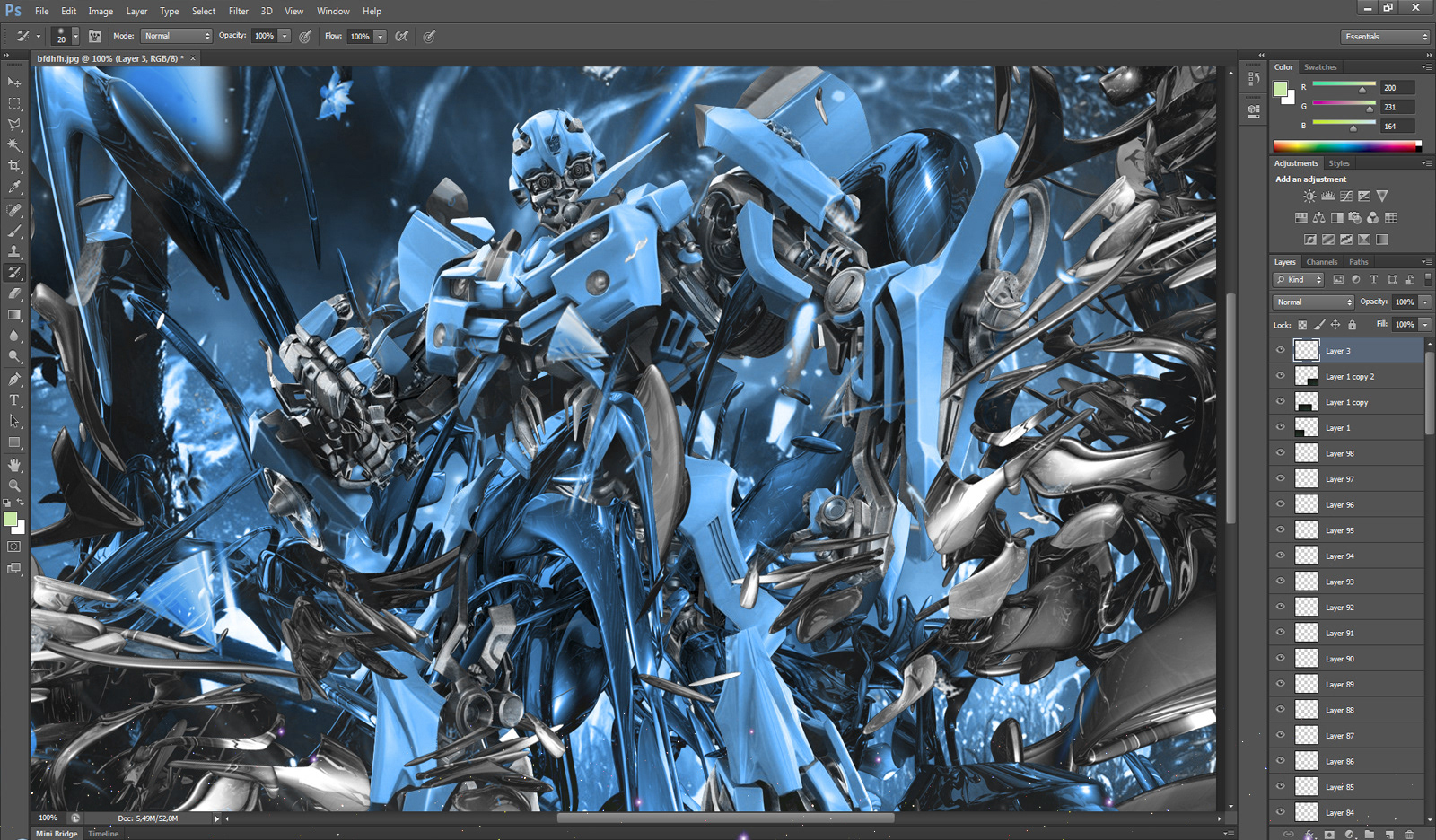
Task: Open the Image menu
Action: coord(101,11)
